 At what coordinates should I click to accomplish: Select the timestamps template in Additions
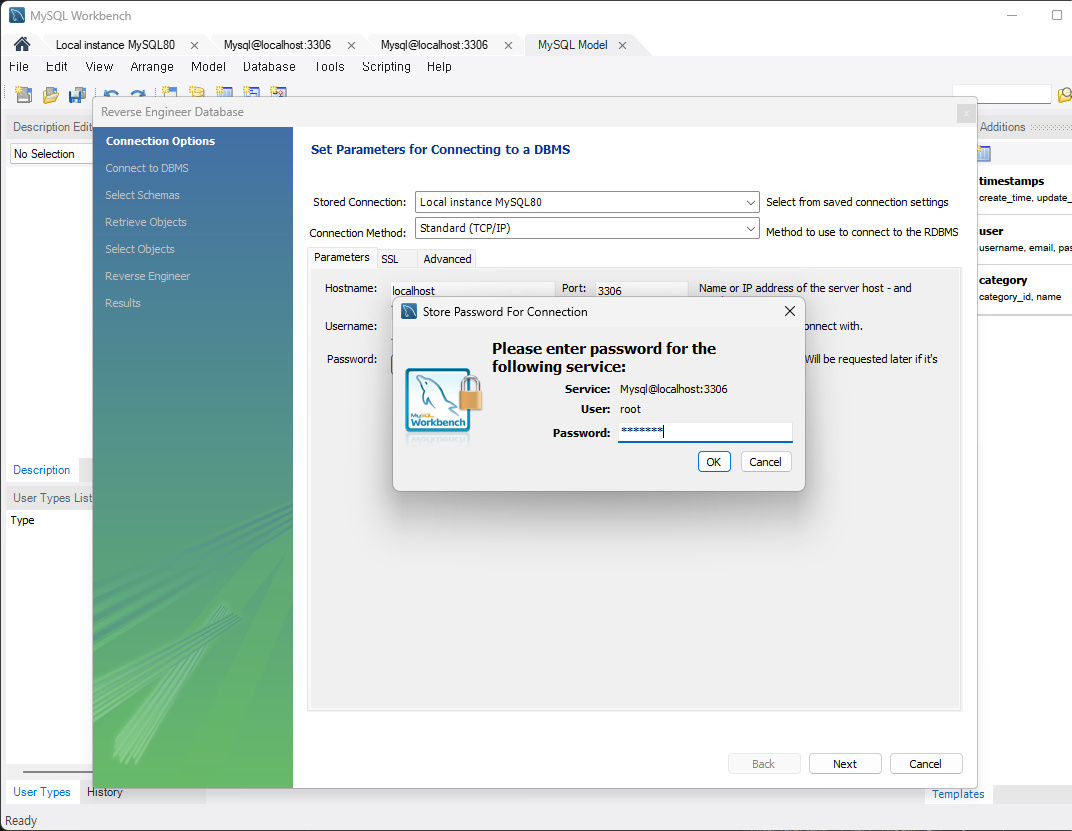pos(1025,189)
